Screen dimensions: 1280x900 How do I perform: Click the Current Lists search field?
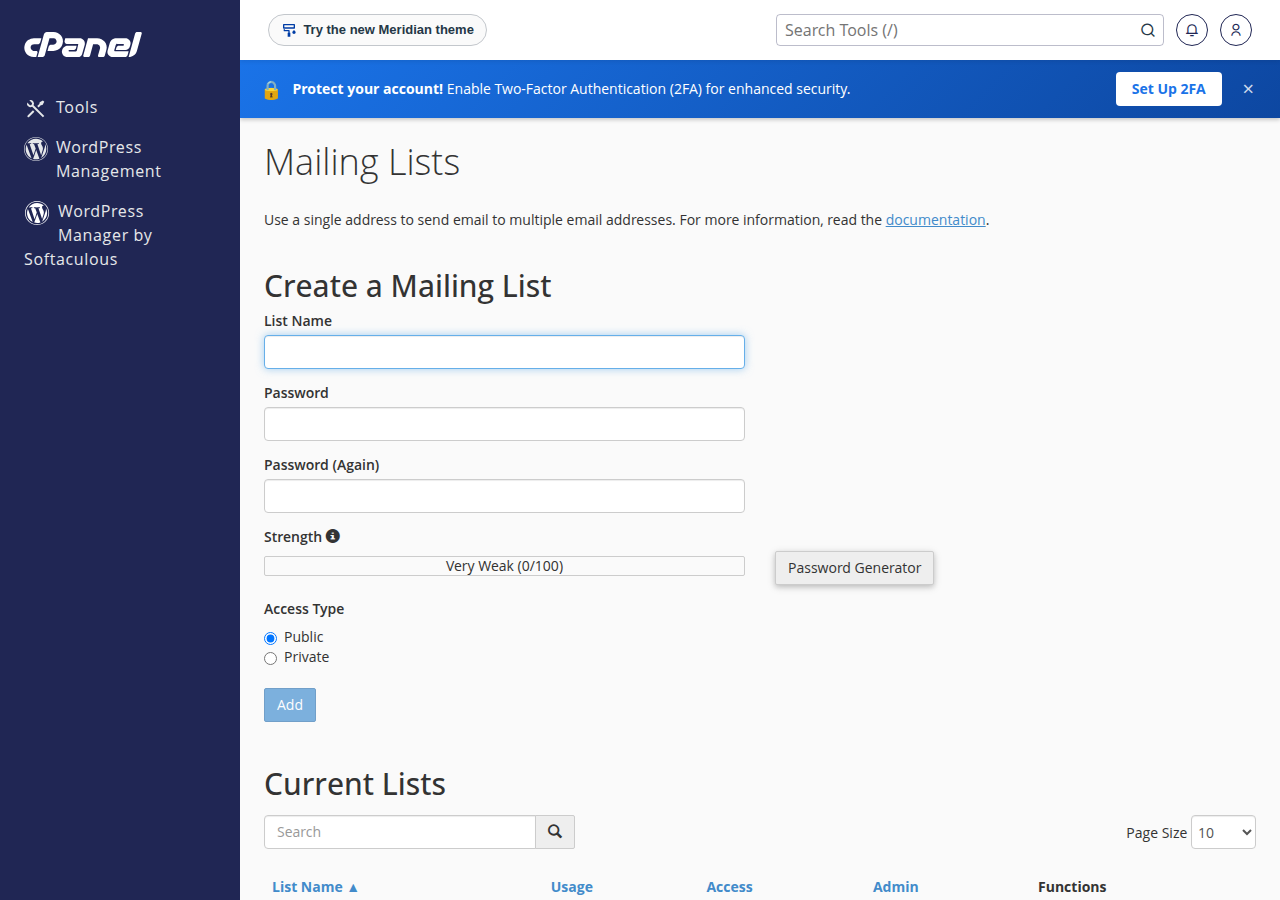point(400,832)
